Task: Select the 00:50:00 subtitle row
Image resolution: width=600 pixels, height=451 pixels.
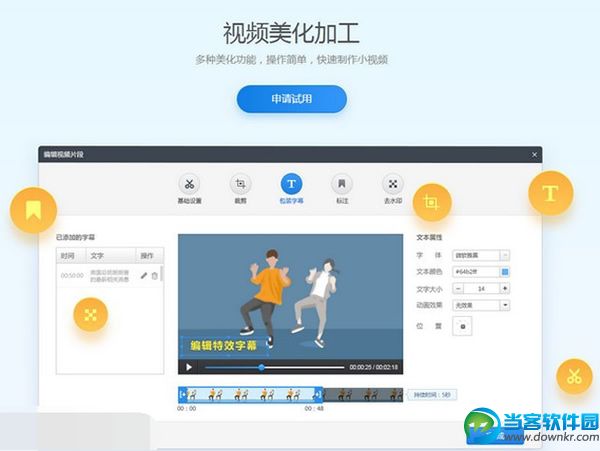Action: click(109, 275)
